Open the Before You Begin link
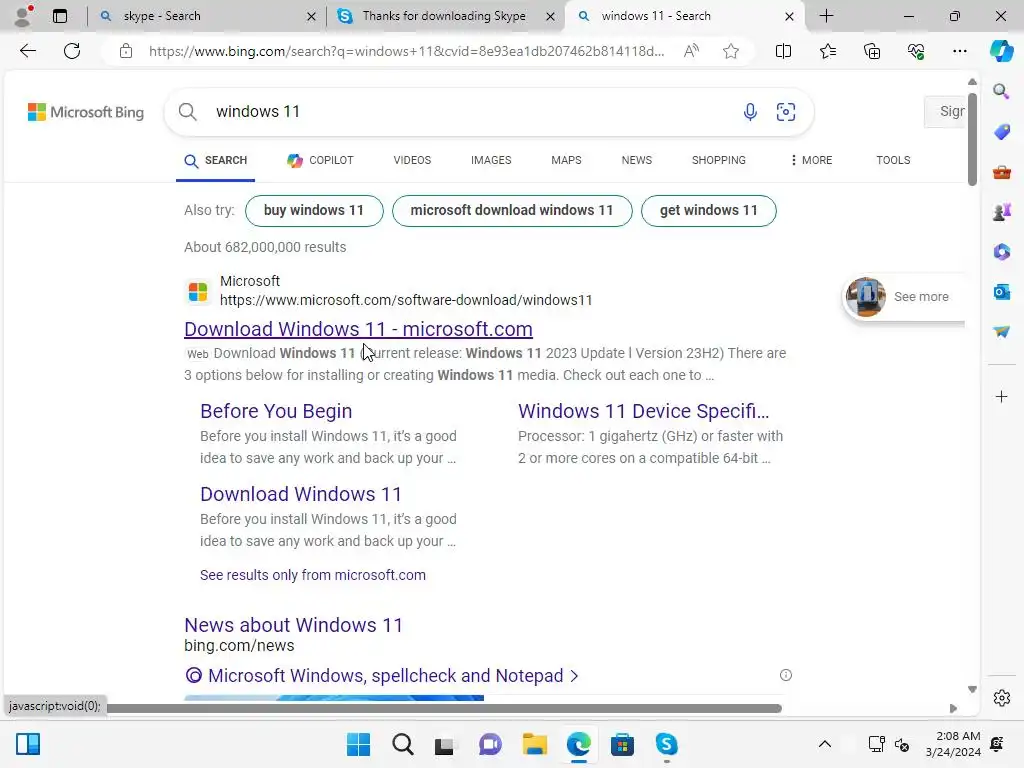The width and height of the screenshot is (1024, 768). click(x=276, y=411)
